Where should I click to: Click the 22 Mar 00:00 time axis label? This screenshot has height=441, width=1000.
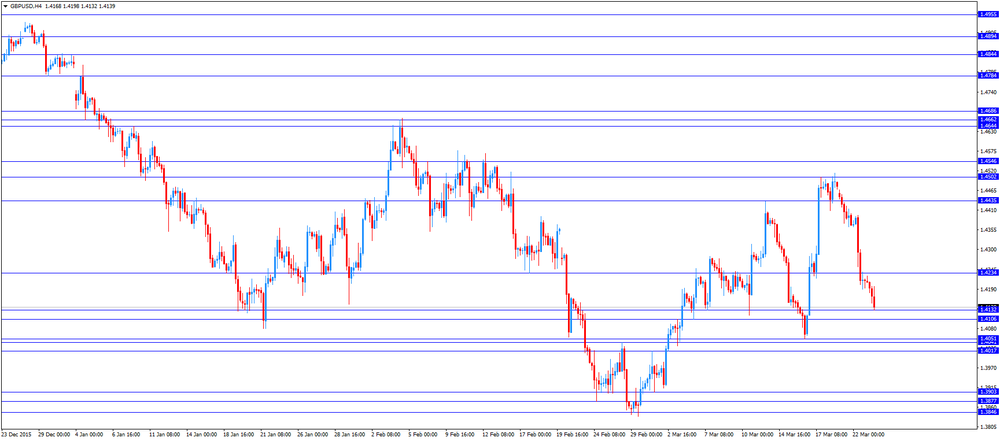(x=868, y=435)
